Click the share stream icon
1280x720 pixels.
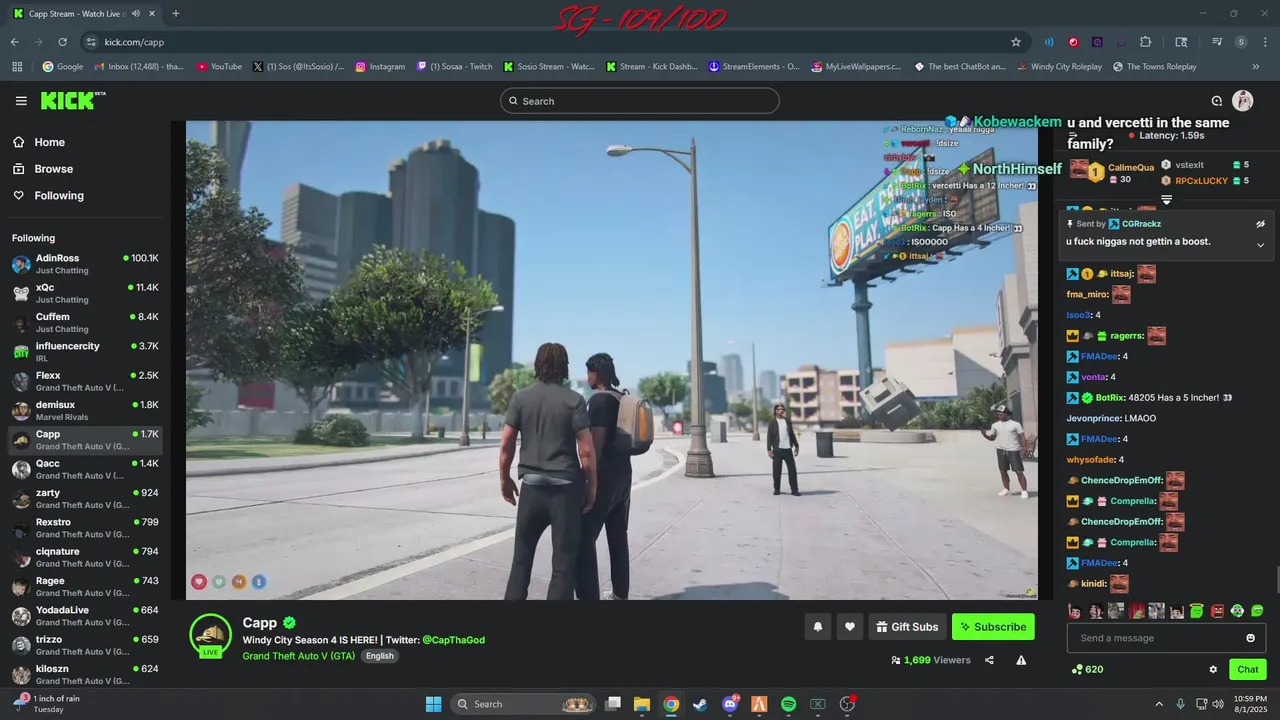point(989,660)
